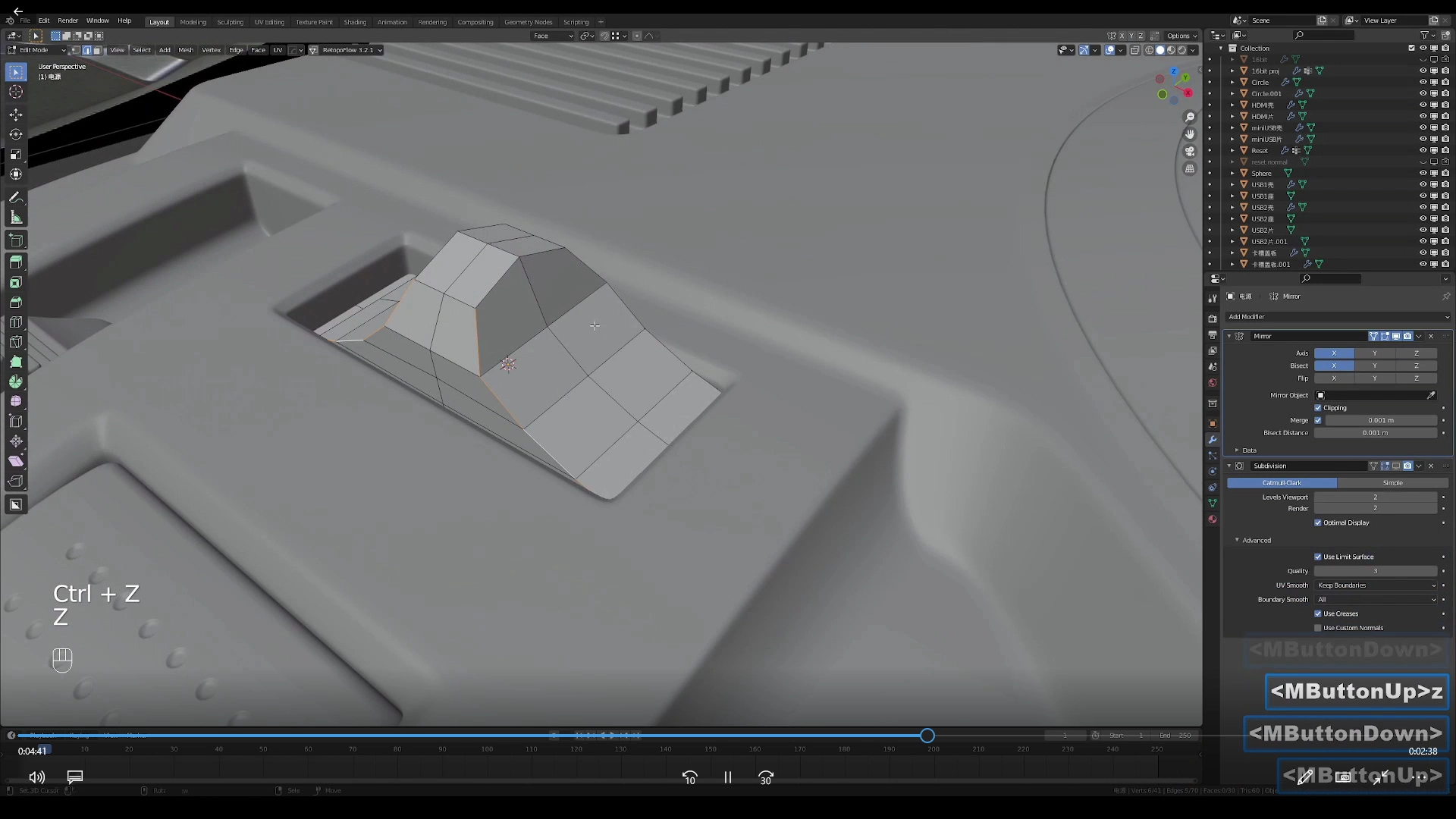Enable Use Custom Normals checkbox
This screenshot has width=1456, height=819.
tap(1318, 628)
